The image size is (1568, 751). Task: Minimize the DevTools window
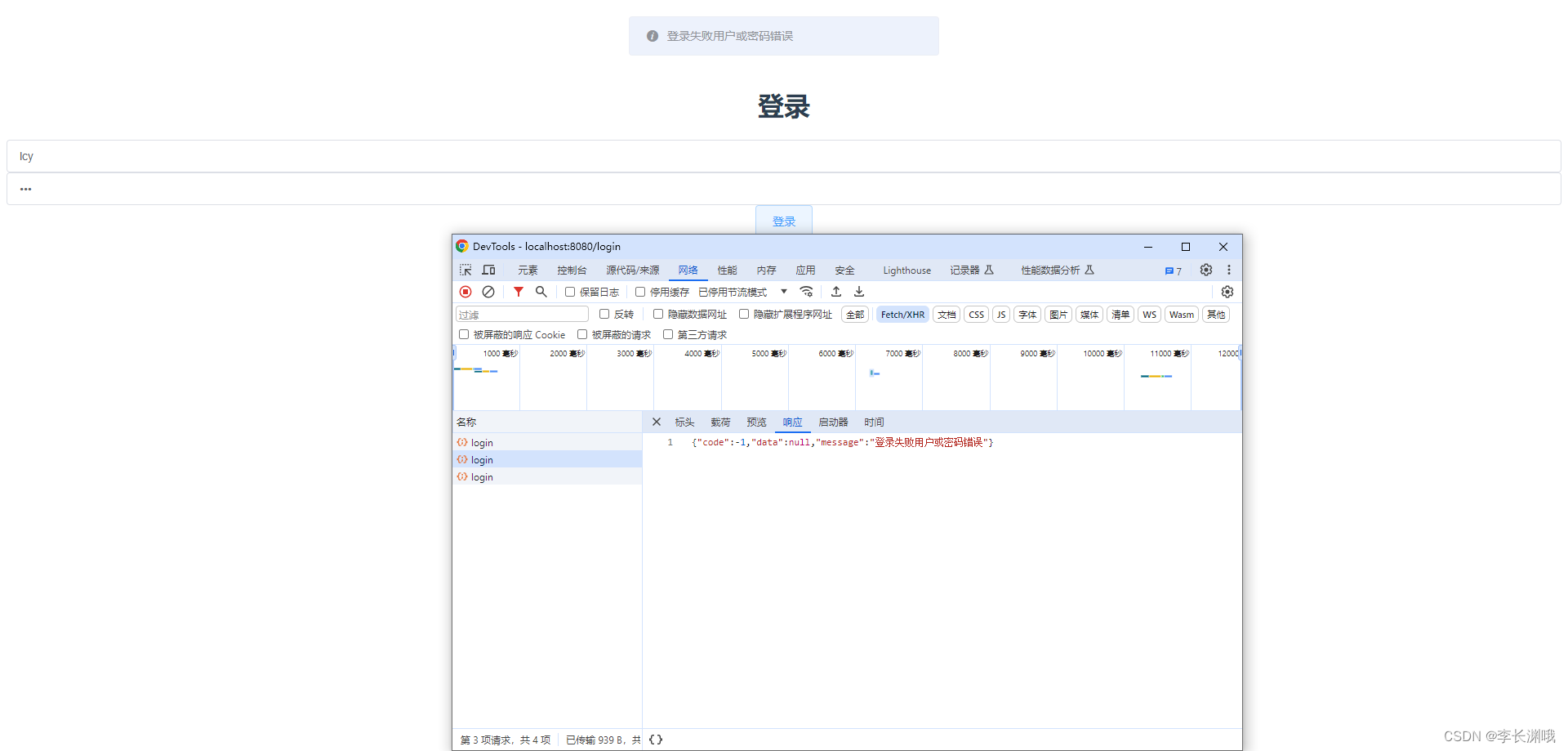coord(1148,247)
